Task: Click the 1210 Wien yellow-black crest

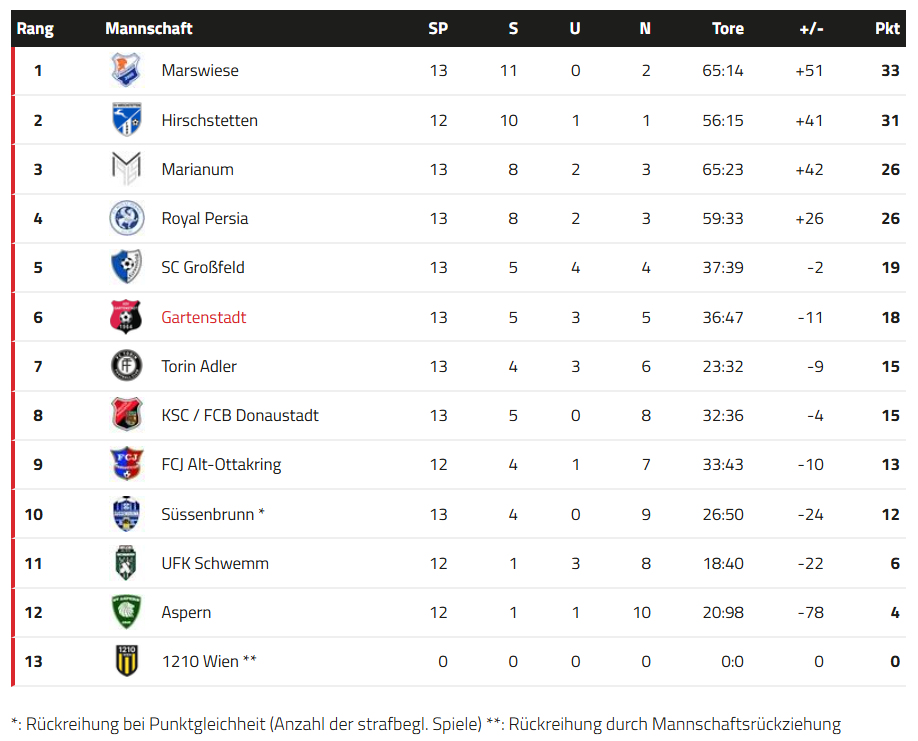Action: tap(126, 661)
